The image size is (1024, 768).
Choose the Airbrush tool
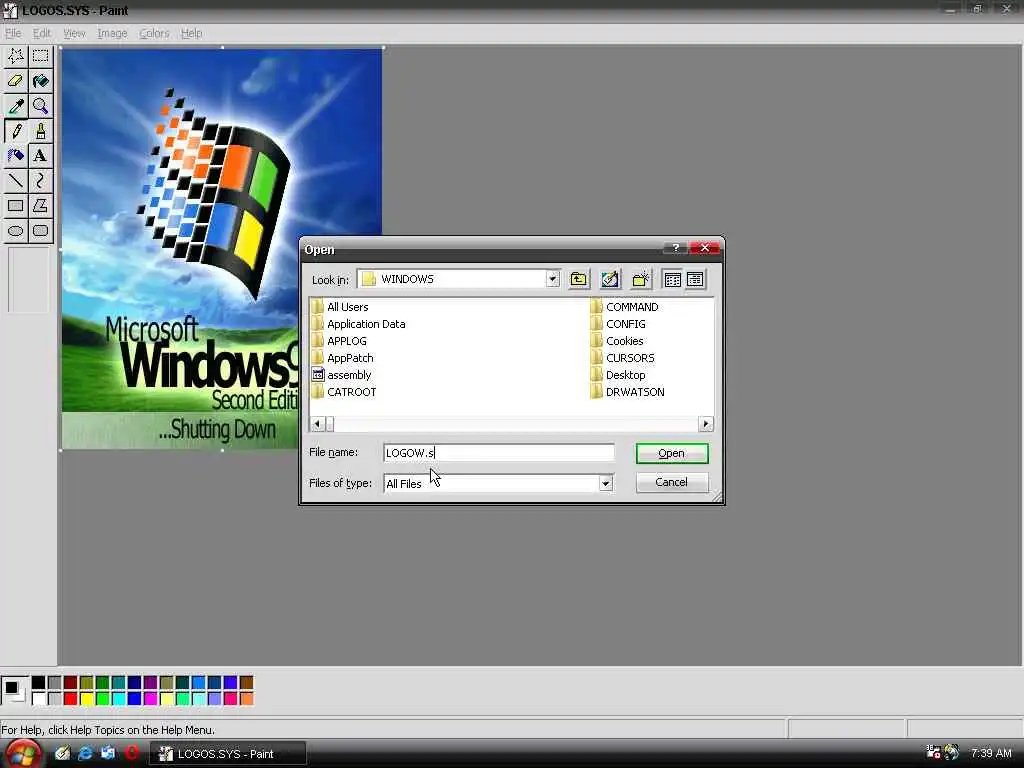tap(16, 155)
